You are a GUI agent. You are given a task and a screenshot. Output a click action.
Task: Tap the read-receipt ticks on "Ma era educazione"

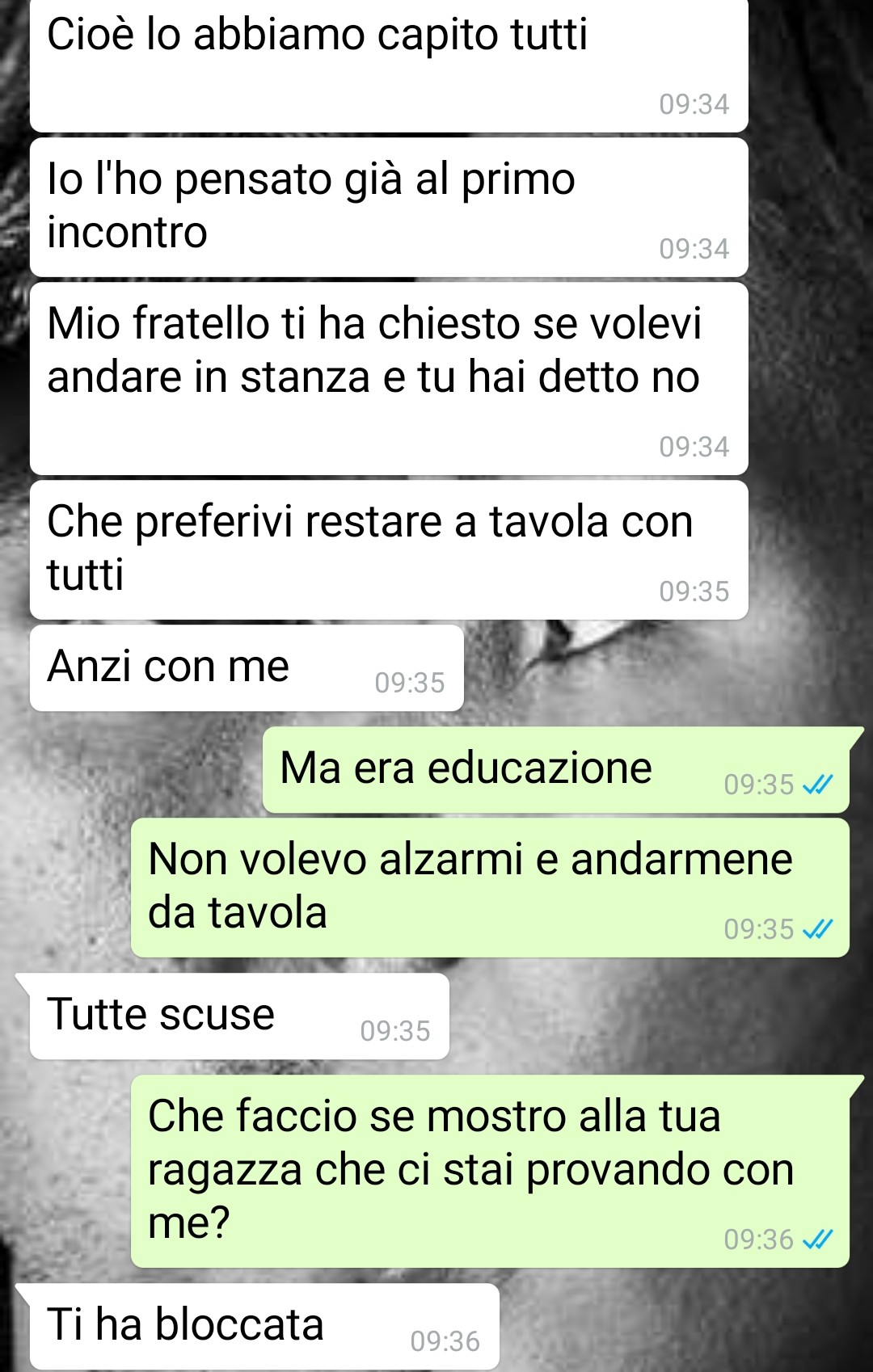click(x=817, y=784)
